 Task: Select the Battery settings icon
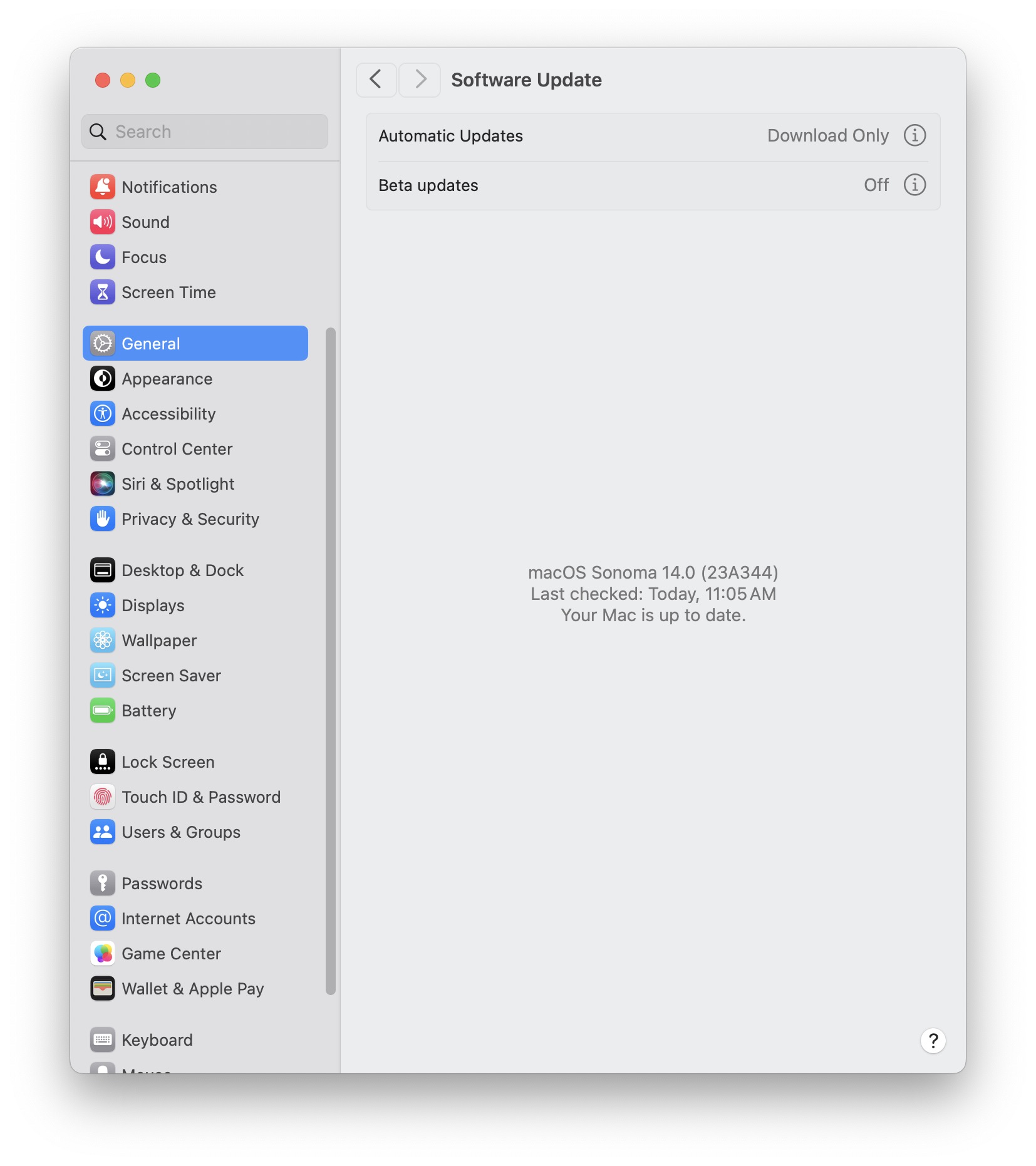(103, 710)
